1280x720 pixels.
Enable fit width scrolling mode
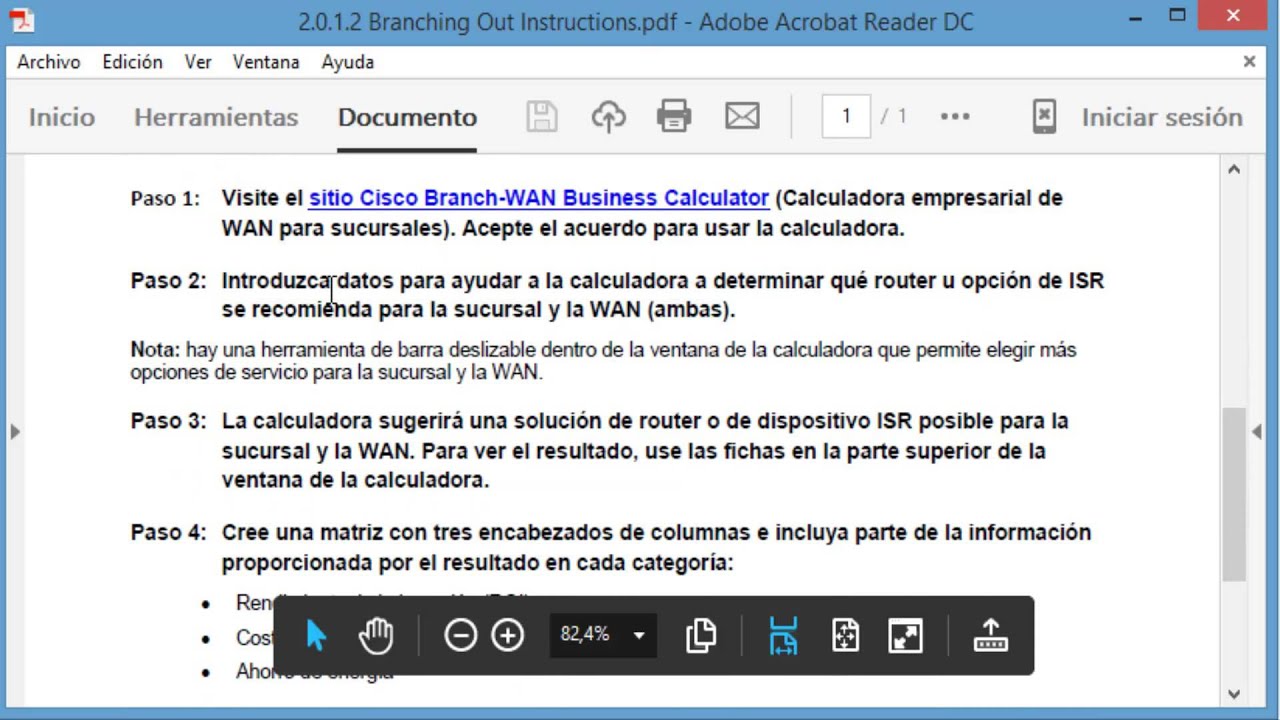(x=783, y=635)
